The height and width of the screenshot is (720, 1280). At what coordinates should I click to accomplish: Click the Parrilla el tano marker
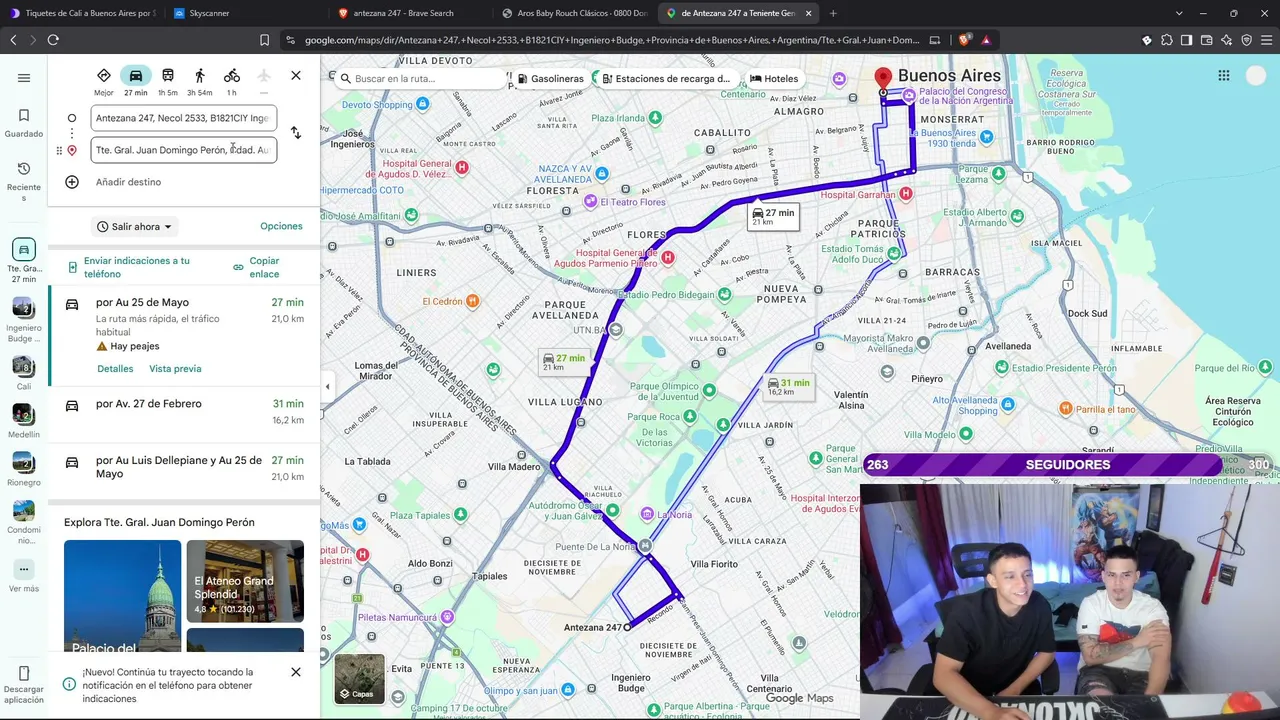coord(1067,409)
